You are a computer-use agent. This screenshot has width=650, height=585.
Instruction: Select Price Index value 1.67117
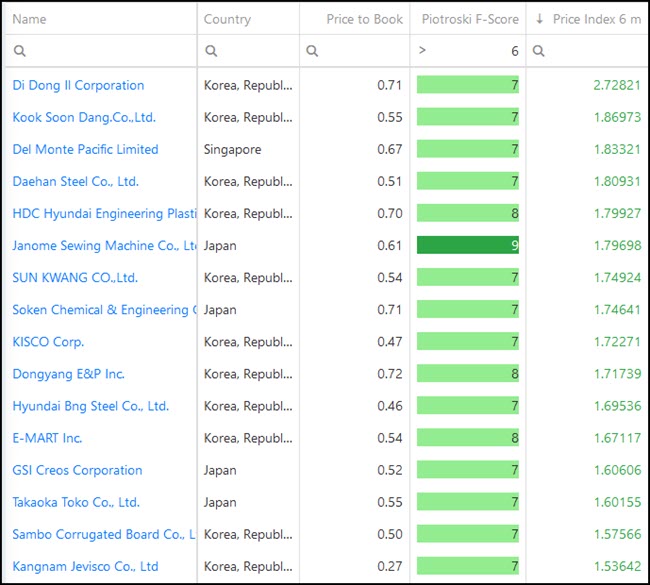tap(617, 438)
